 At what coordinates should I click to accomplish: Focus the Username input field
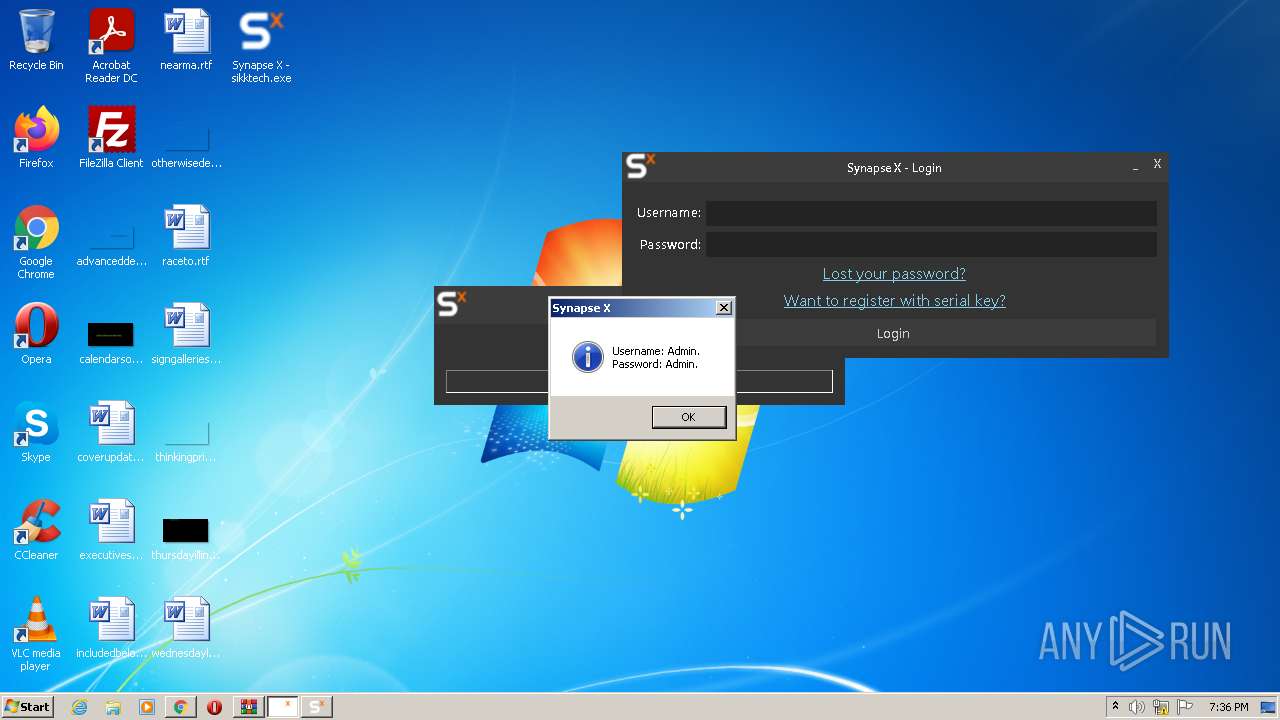(x=931, y=212)
